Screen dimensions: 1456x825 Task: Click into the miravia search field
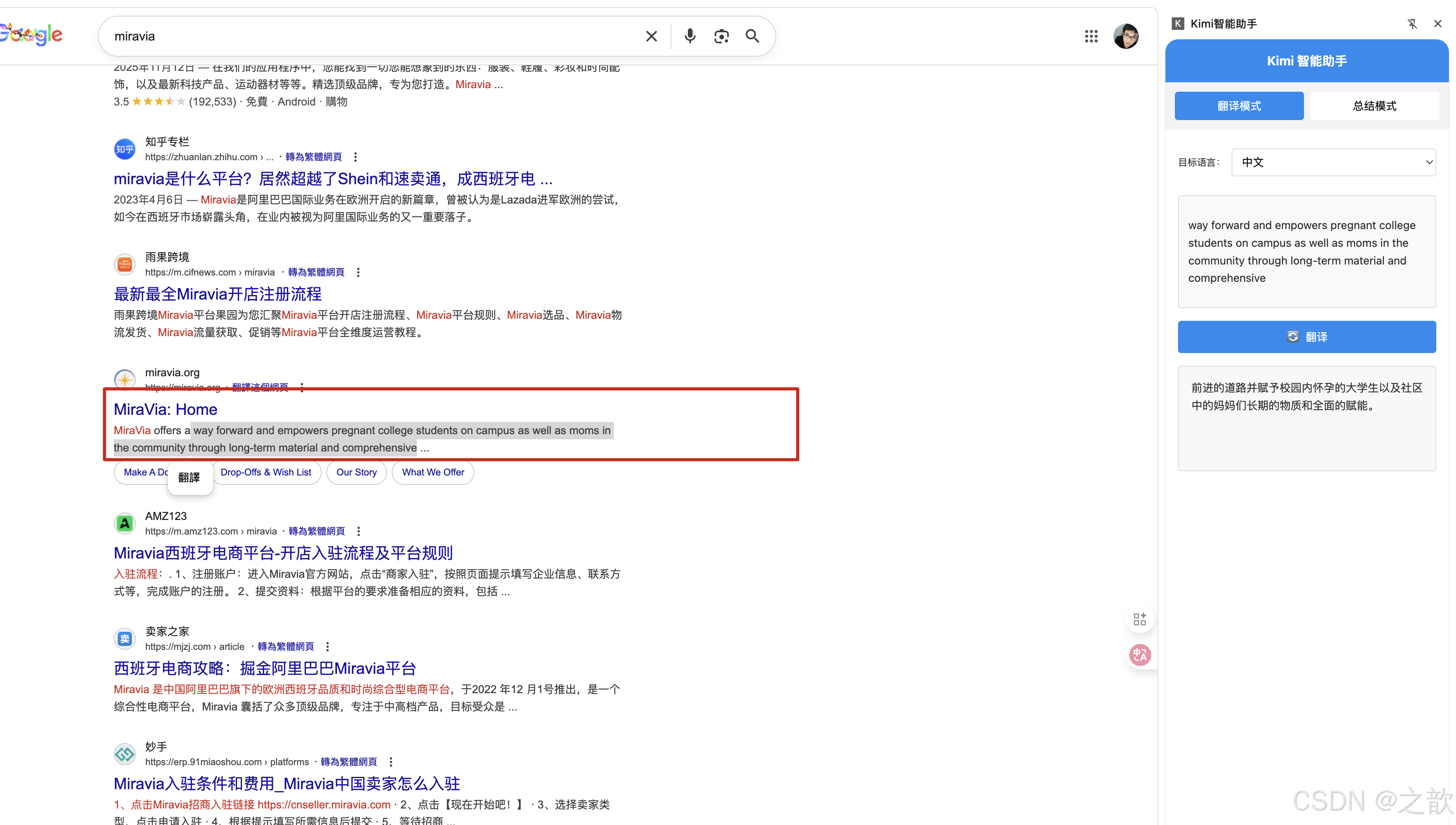[x=369, y=36]
